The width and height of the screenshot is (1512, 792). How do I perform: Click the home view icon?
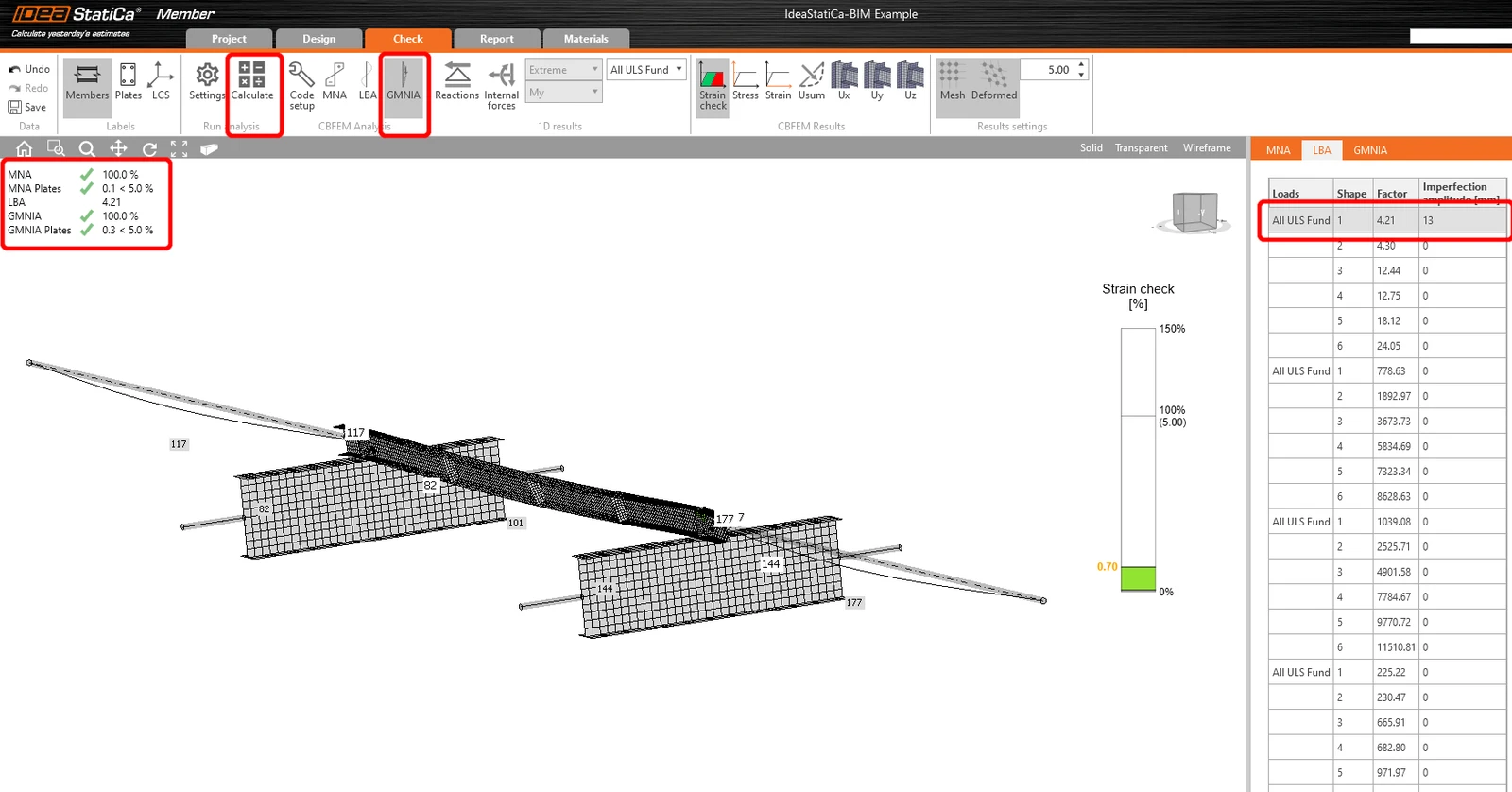(x=25, y=148)
